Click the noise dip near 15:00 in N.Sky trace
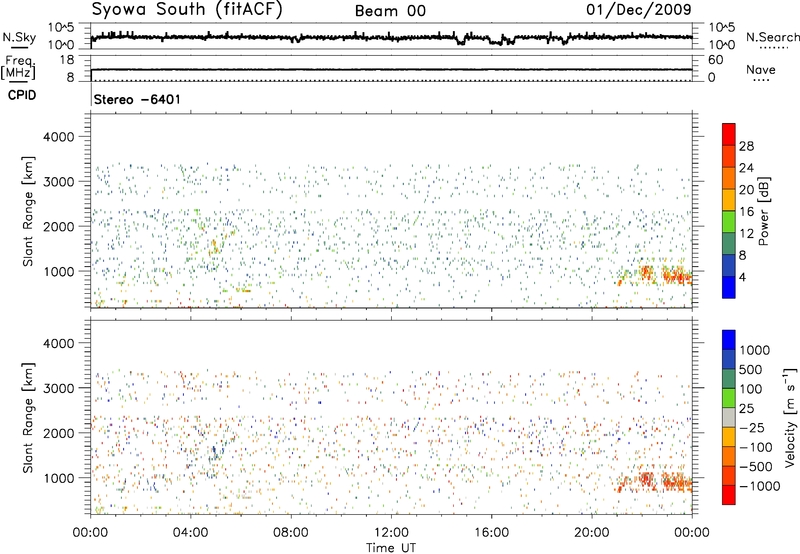 [x=461, y=42]
